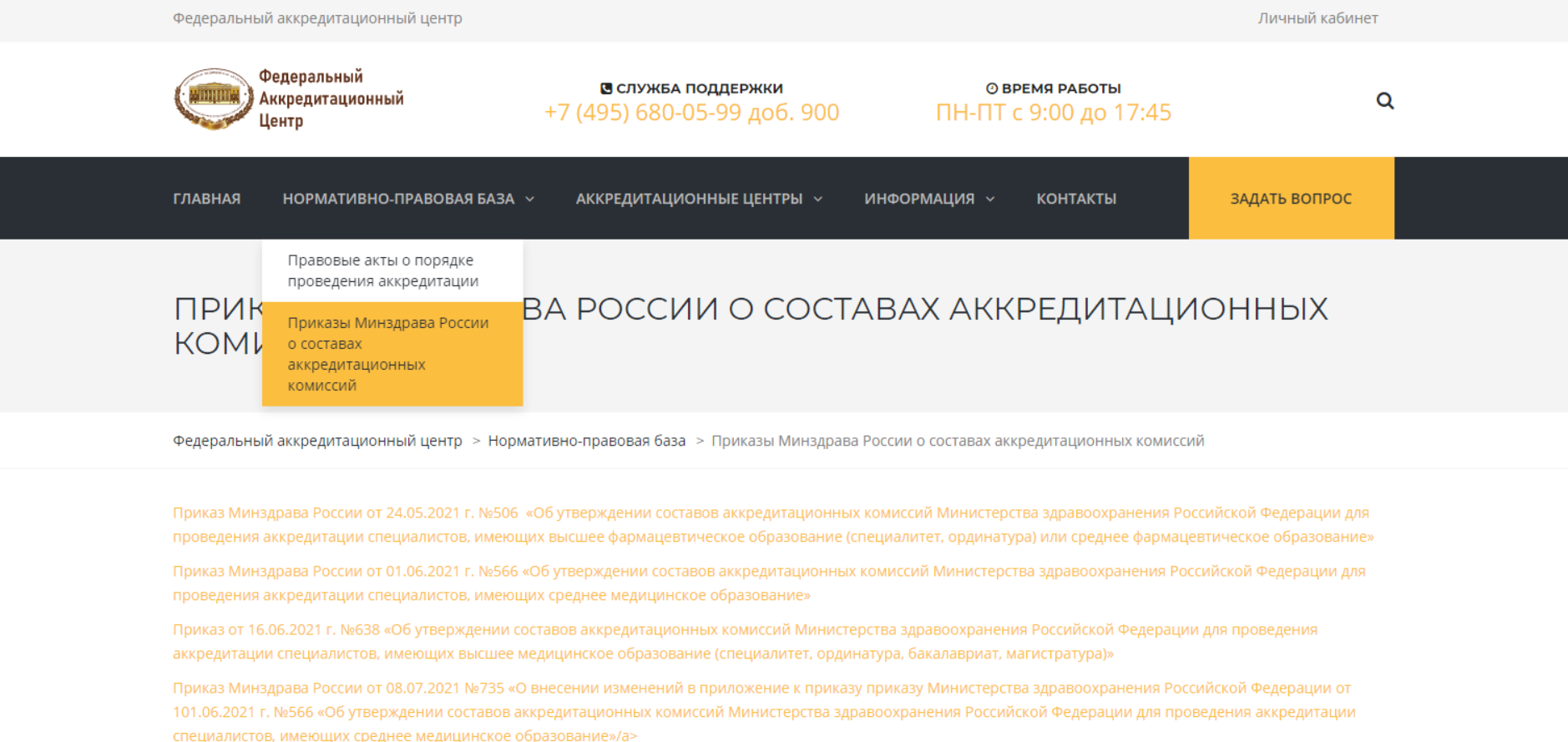Open order №566 dated 01.06.2021
This screenshot has height=742, width=1568.
click(x=768, y=583)
